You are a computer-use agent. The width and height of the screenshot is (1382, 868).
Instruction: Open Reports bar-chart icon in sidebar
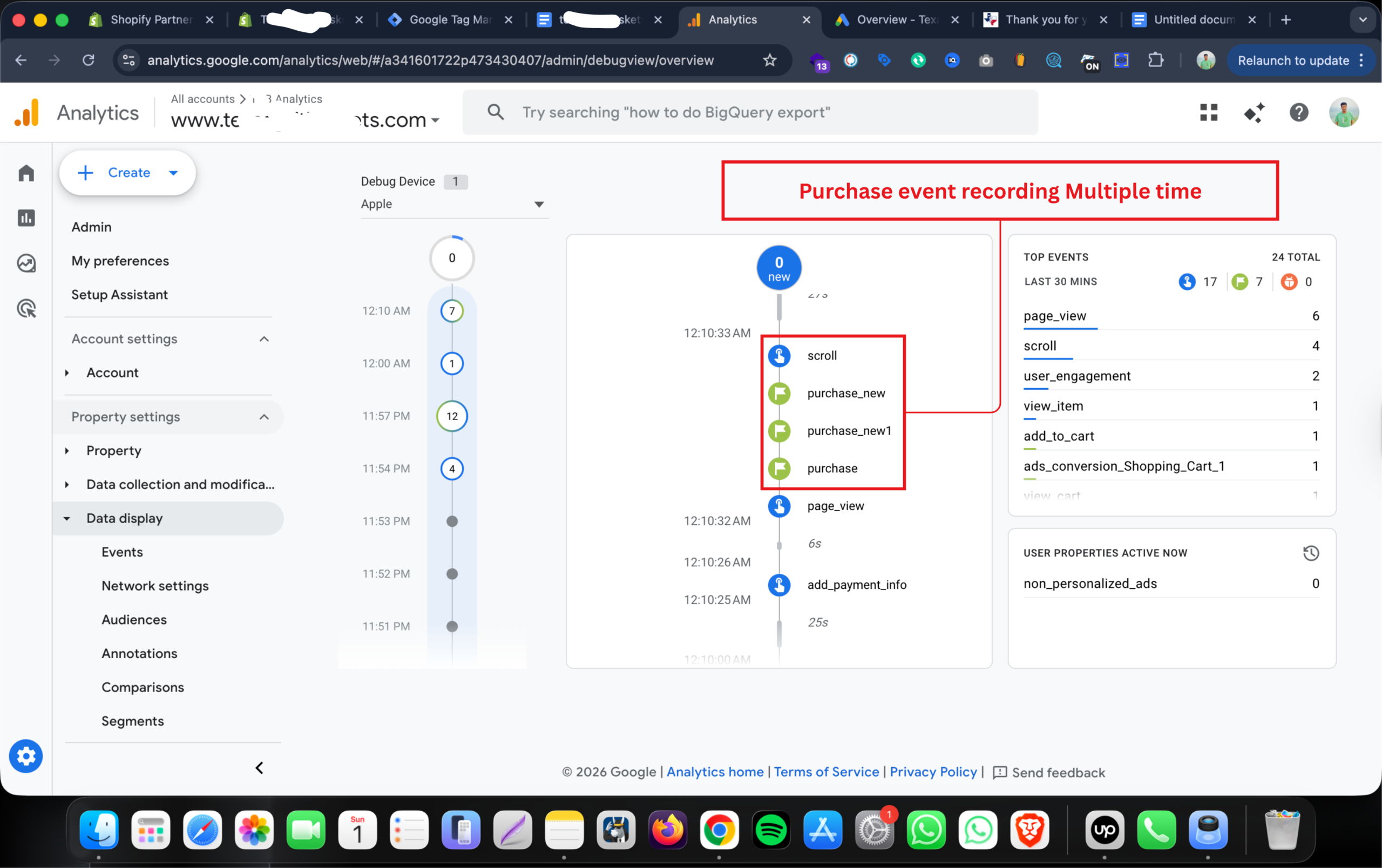[26, 218]
